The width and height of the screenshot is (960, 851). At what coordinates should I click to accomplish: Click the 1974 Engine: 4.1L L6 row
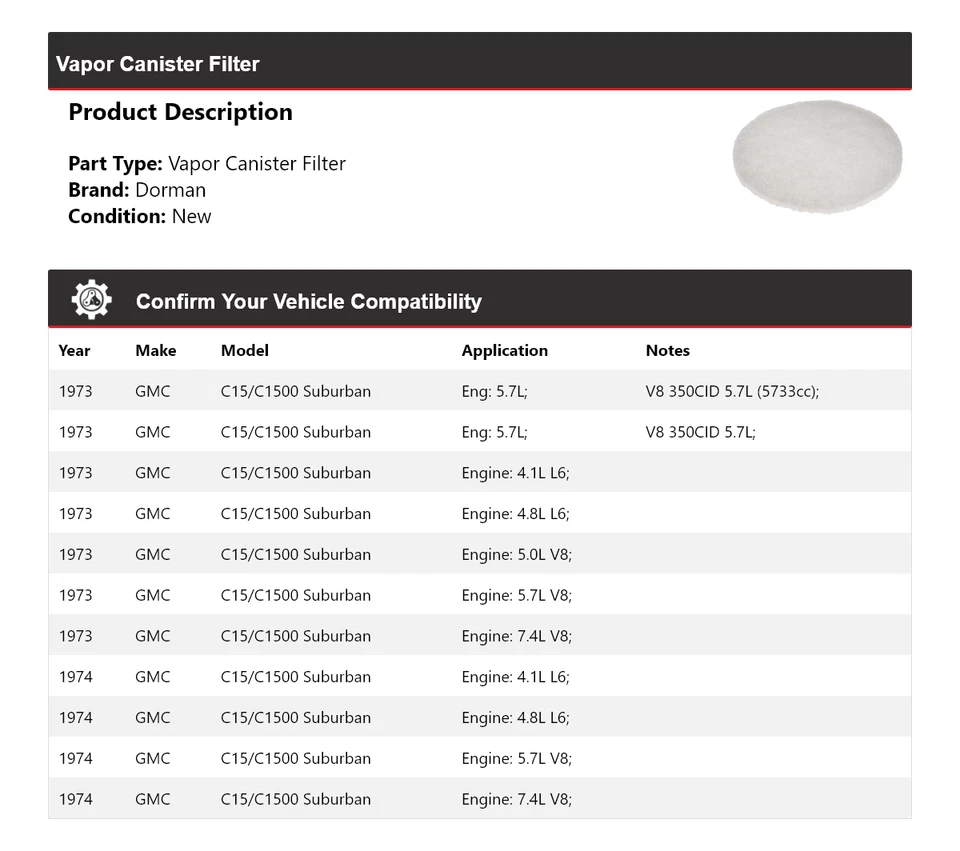tap(479, 677)
